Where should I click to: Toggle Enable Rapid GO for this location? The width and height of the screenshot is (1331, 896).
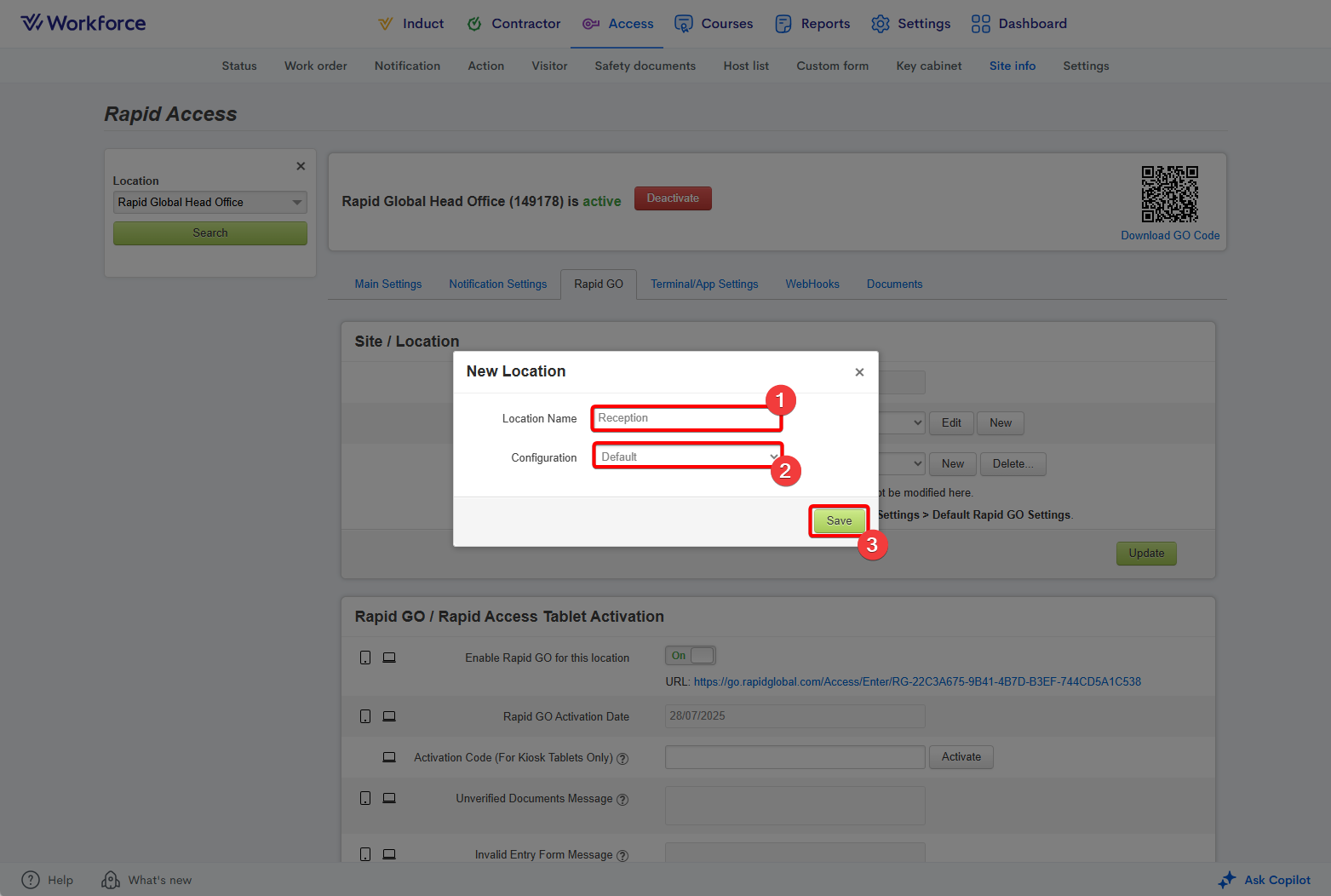tap(691, 655)
